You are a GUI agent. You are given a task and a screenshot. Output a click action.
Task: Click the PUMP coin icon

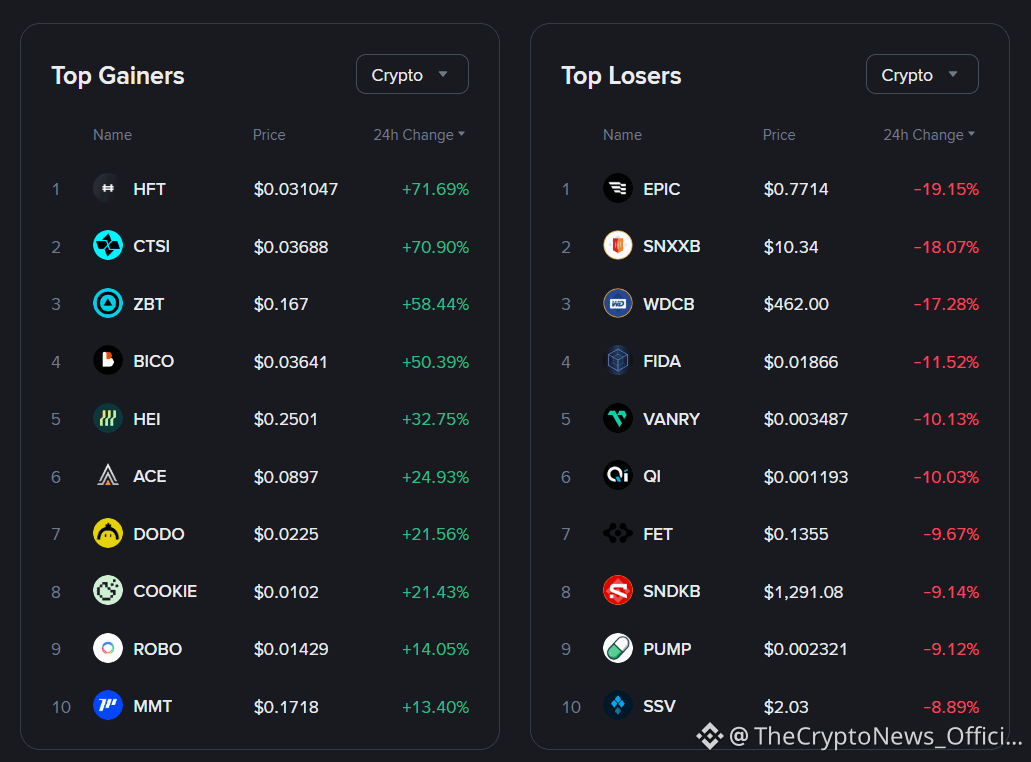[617, 649]
